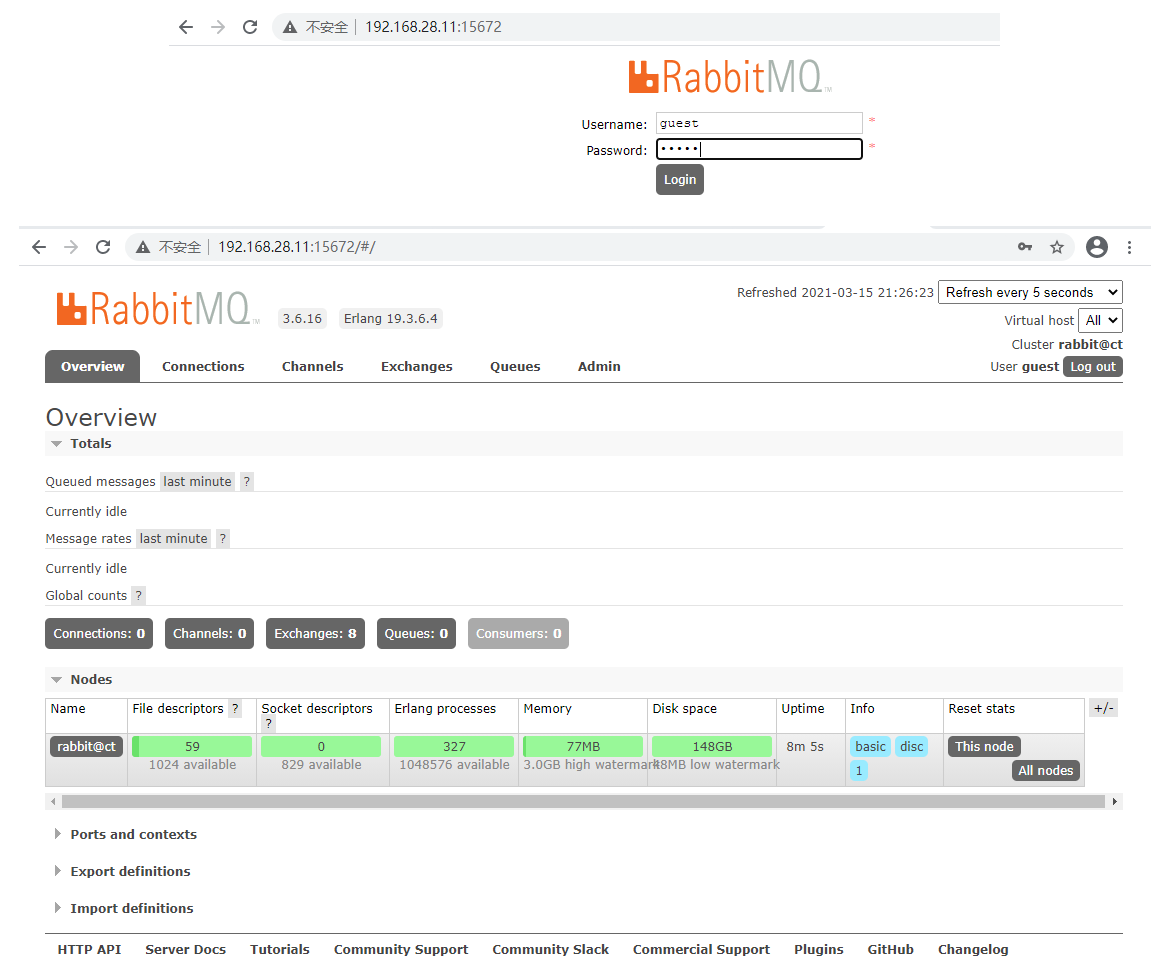Open Community Support footer link
This screenshot has width=1171, height=966.
[x=401, y=949]
